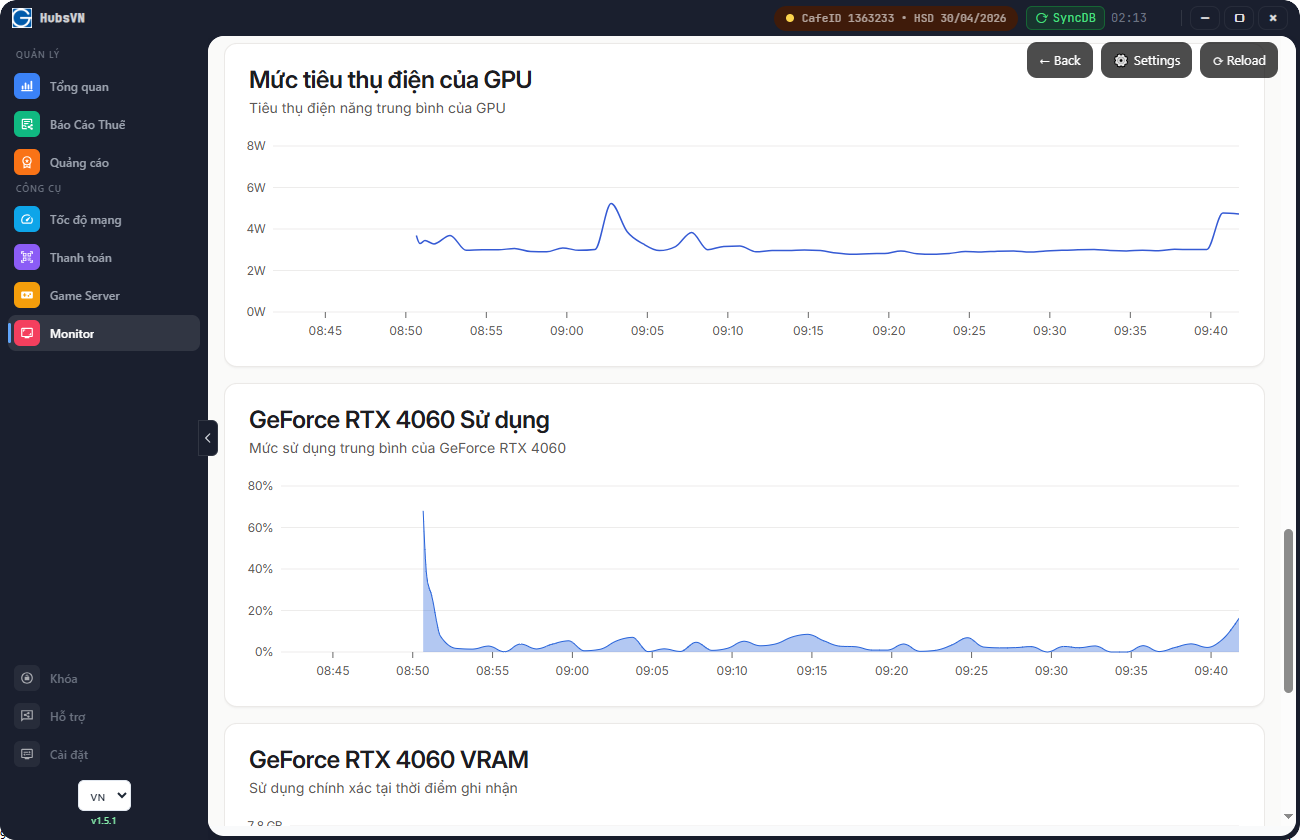Open the Hỗ trợ support icon
1300x840 pixels.
27,716
